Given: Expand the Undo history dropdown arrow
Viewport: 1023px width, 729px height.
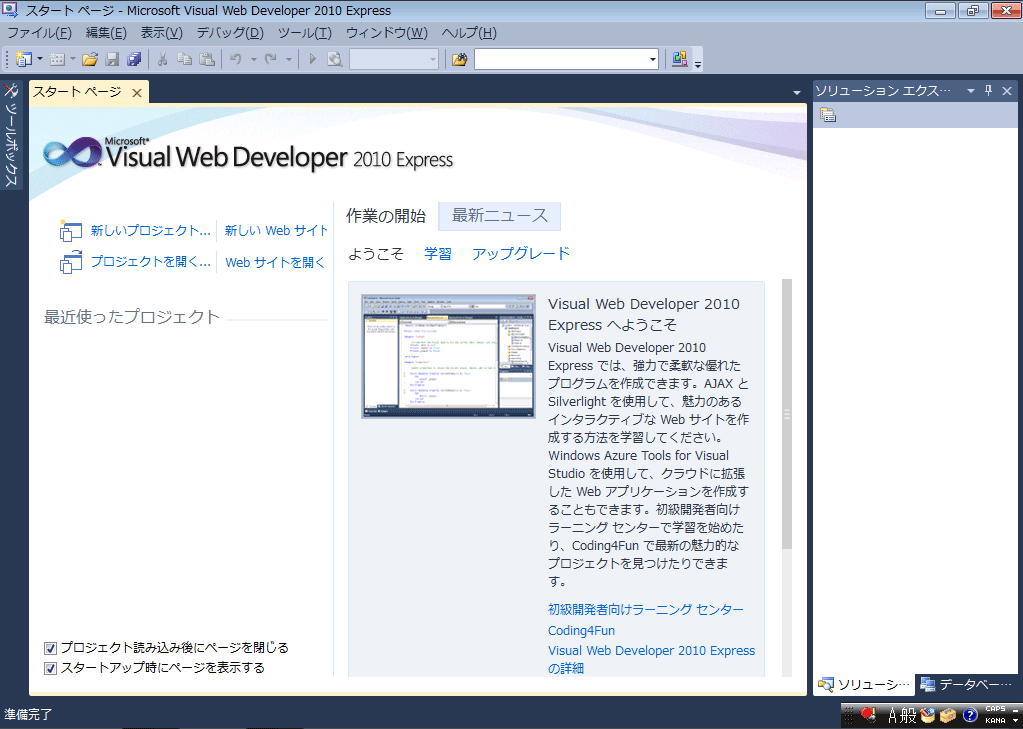Looking at the screenshot, I should pyautogui.click(x=253, y=59).
